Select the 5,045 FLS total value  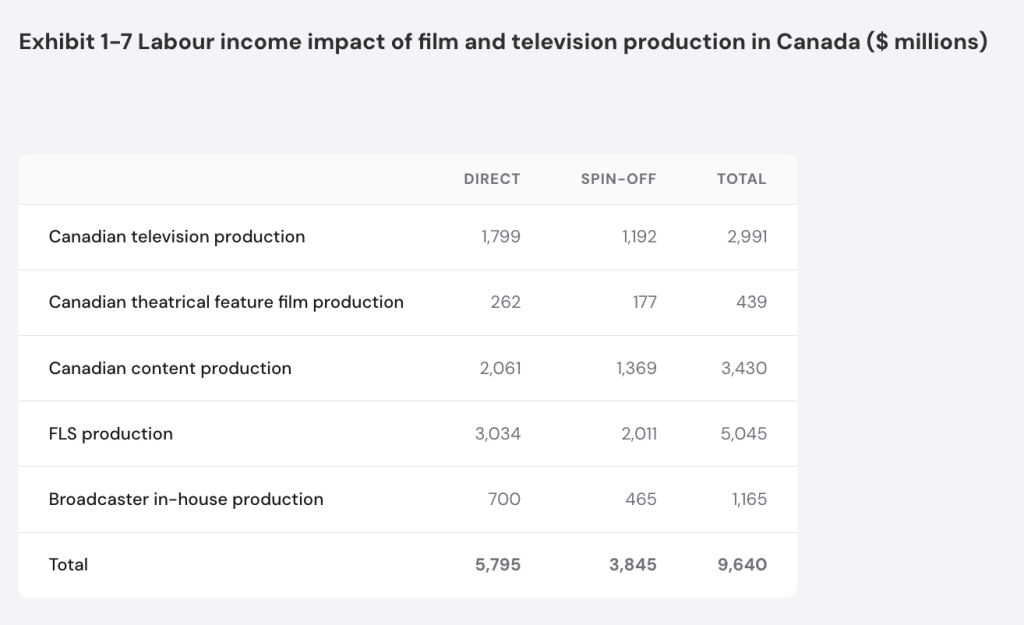tap(744, 434)
